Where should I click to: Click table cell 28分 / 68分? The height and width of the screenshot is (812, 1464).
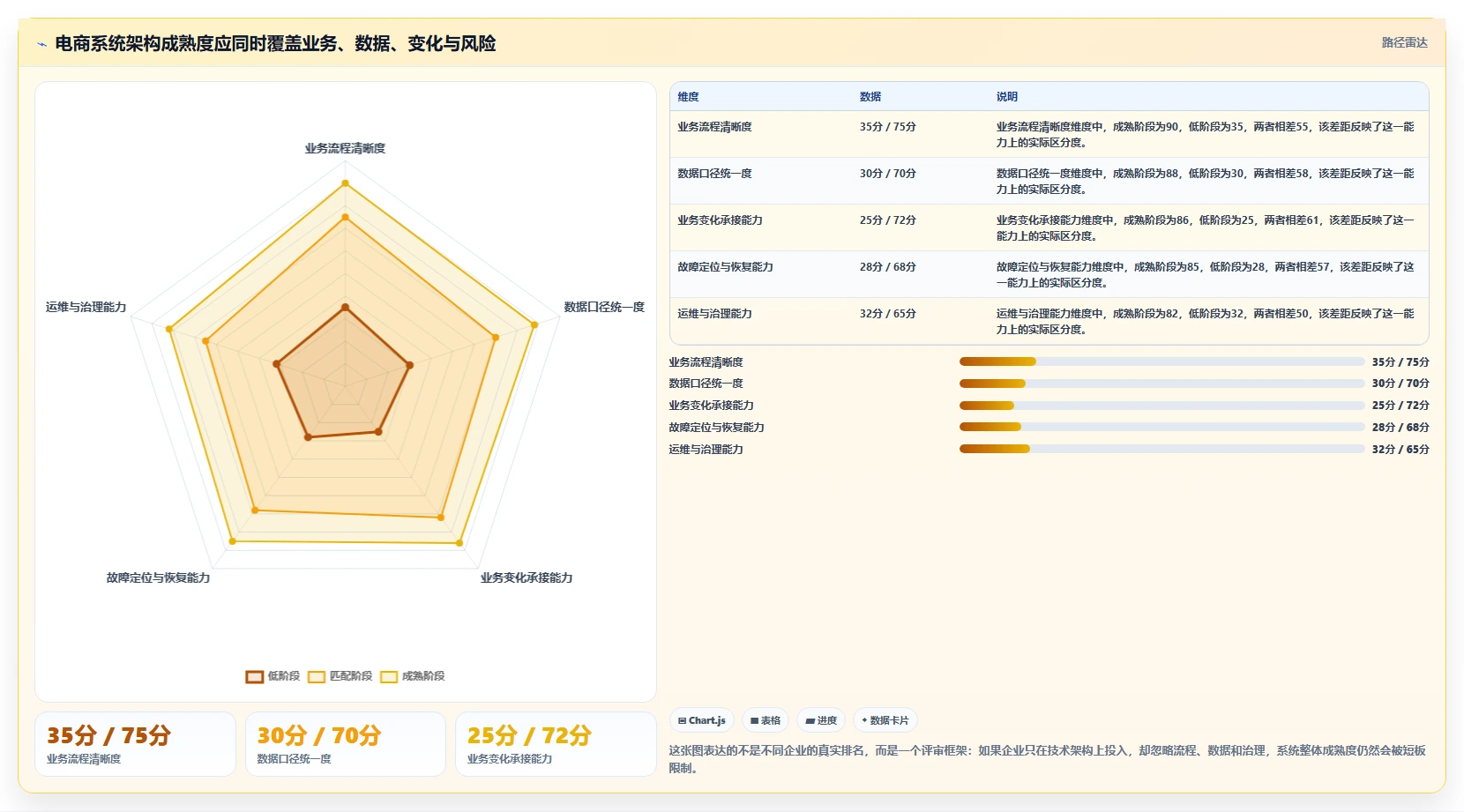[x=888, y=267]
